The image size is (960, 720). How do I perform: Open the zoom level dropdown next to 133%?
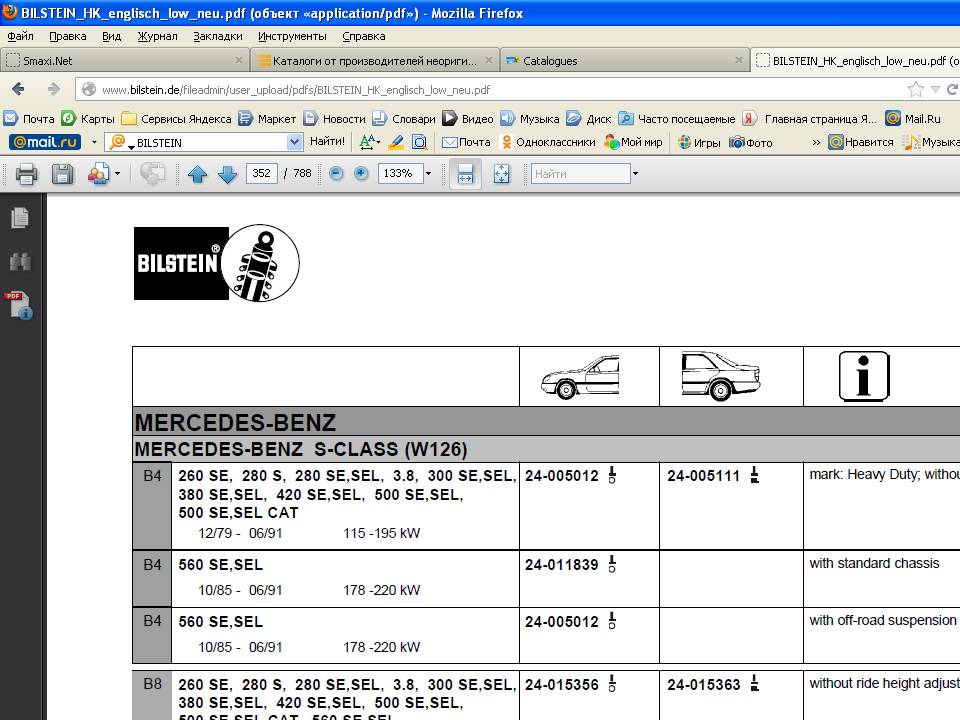pyautogui.click(x=428, y=173)
